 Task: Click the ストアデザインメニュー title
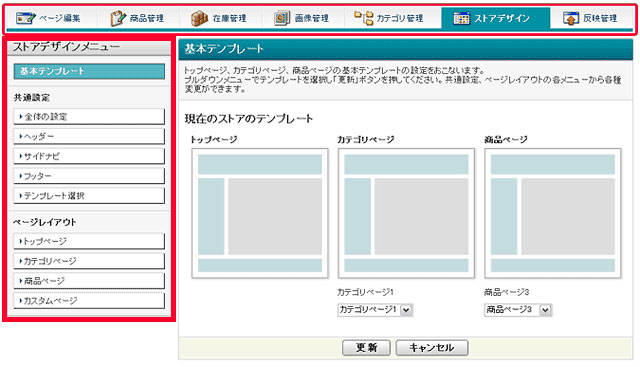(66, 47)
